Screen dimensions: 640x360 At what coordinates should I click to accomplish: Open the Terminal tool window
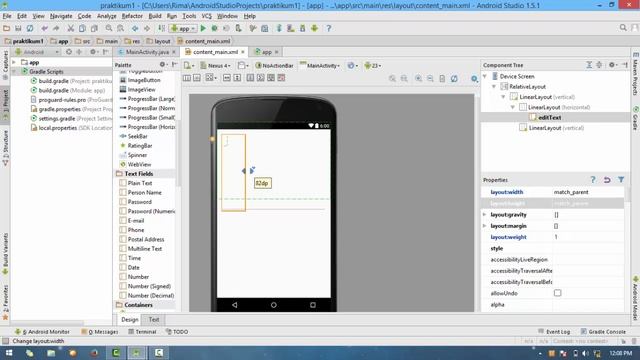click(x=142, y=332)
